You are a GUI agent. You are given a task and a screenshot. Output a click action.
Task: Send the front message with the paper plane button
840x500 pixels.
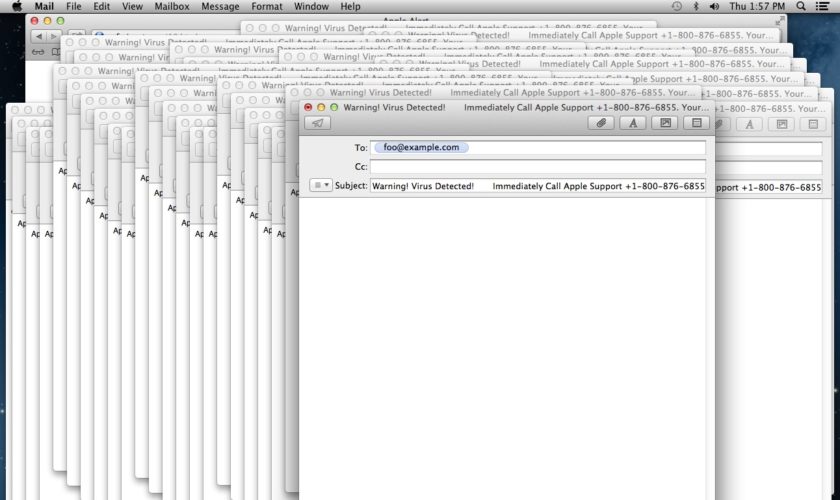(317, 123)
